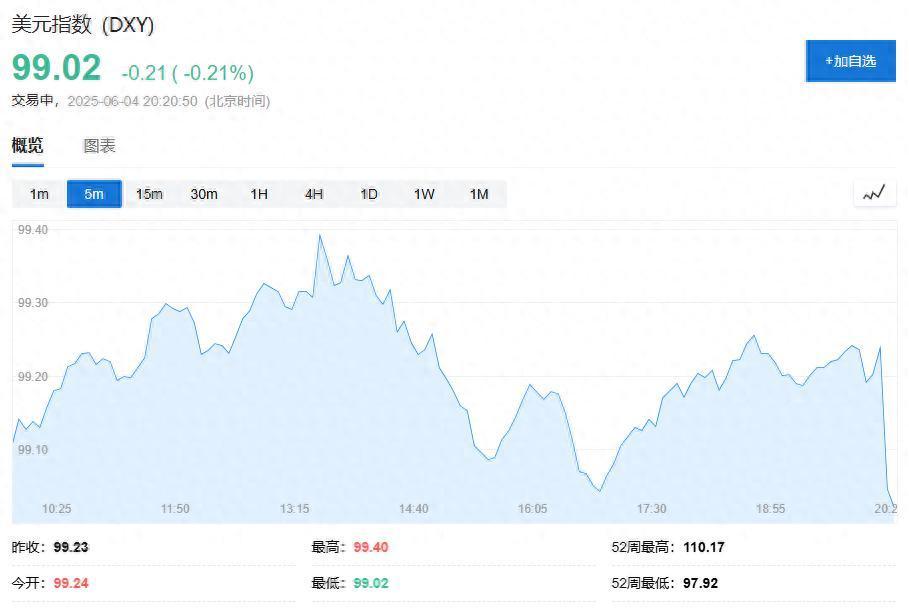
Task: Click the 99.20 y-axis label
Action: [x=33, y=377]
